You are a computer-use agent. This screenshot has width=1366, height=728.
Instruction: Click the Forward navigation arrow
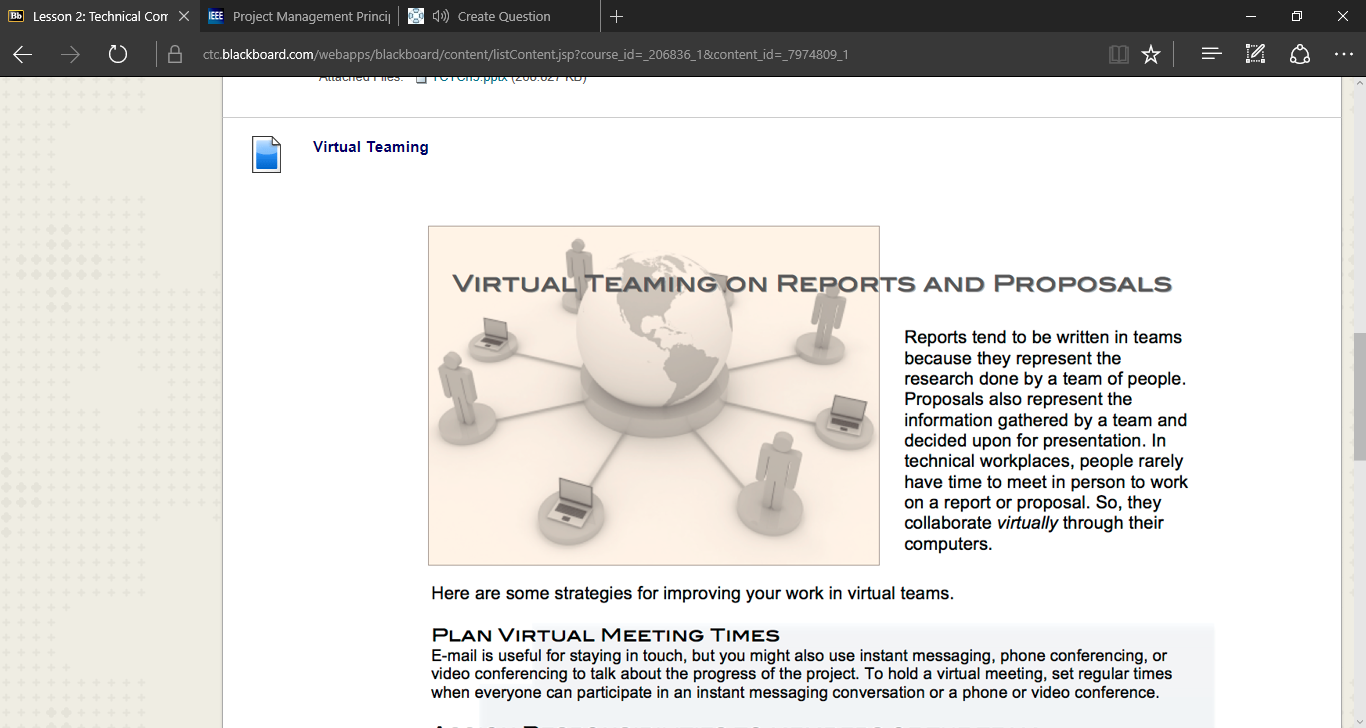(x=70, y=54)
